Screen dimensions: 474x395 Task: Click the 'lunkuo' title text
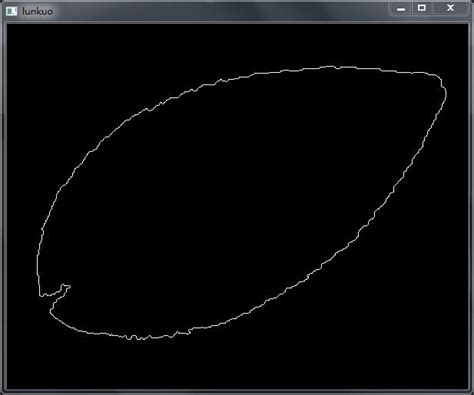coord(37,12)
